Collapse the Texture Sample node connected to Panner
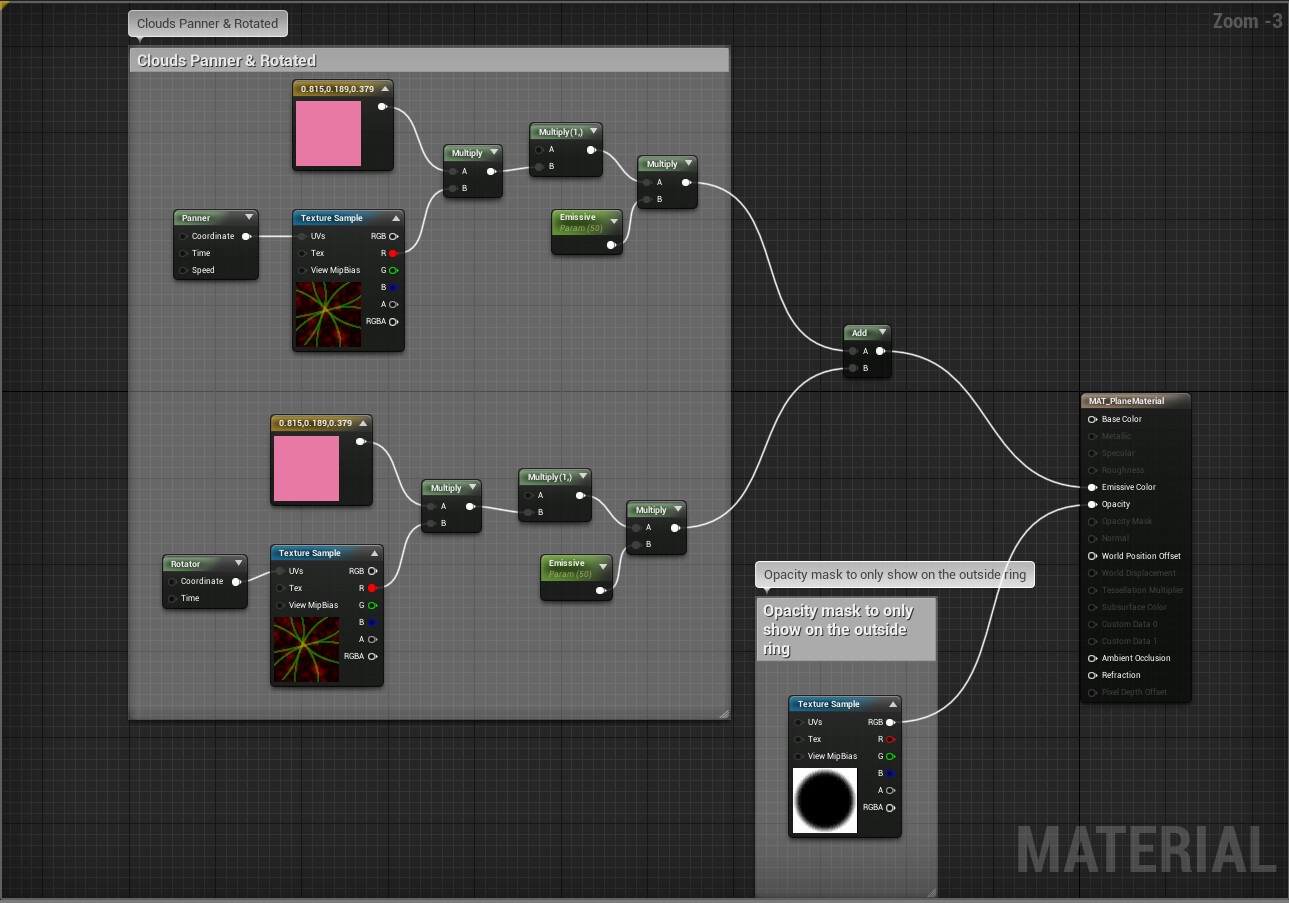The height and width of the screenshot is (903, 1289). pyautogui.click(x=396, y=218)
